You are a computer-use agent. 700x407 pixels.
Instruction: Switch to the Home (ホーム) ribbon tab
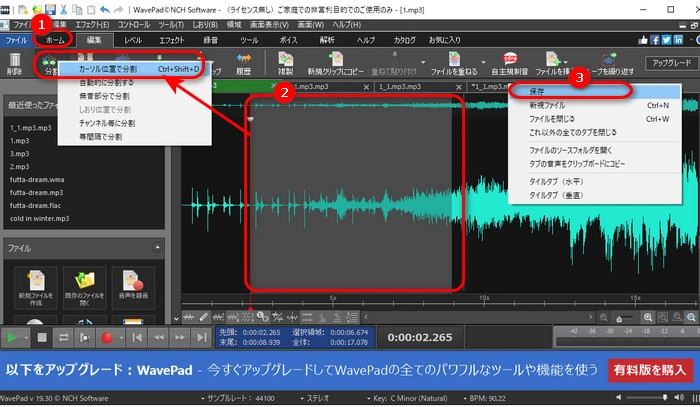point(55,40)
